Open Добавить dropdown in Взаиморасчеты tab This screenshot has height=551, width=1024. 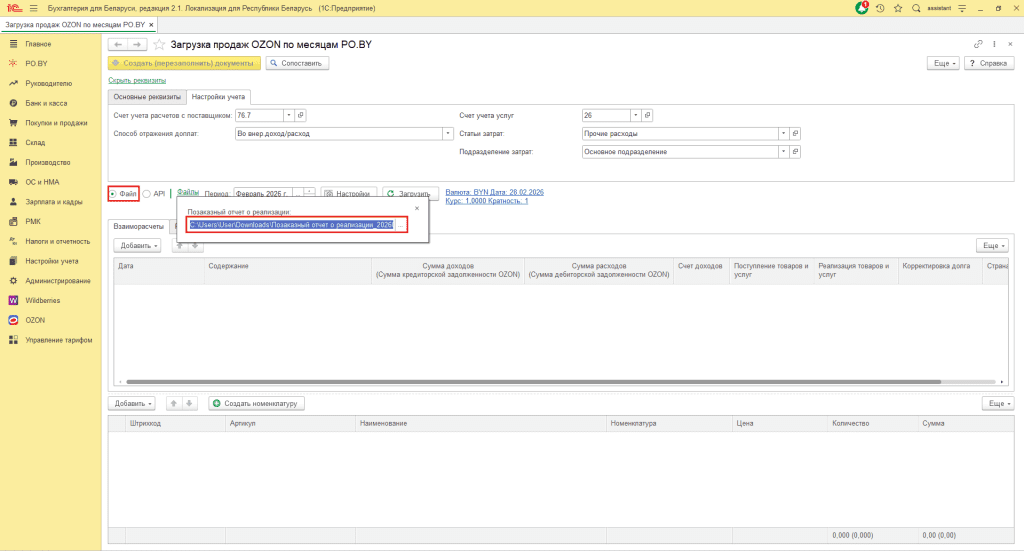click(137, 245)
